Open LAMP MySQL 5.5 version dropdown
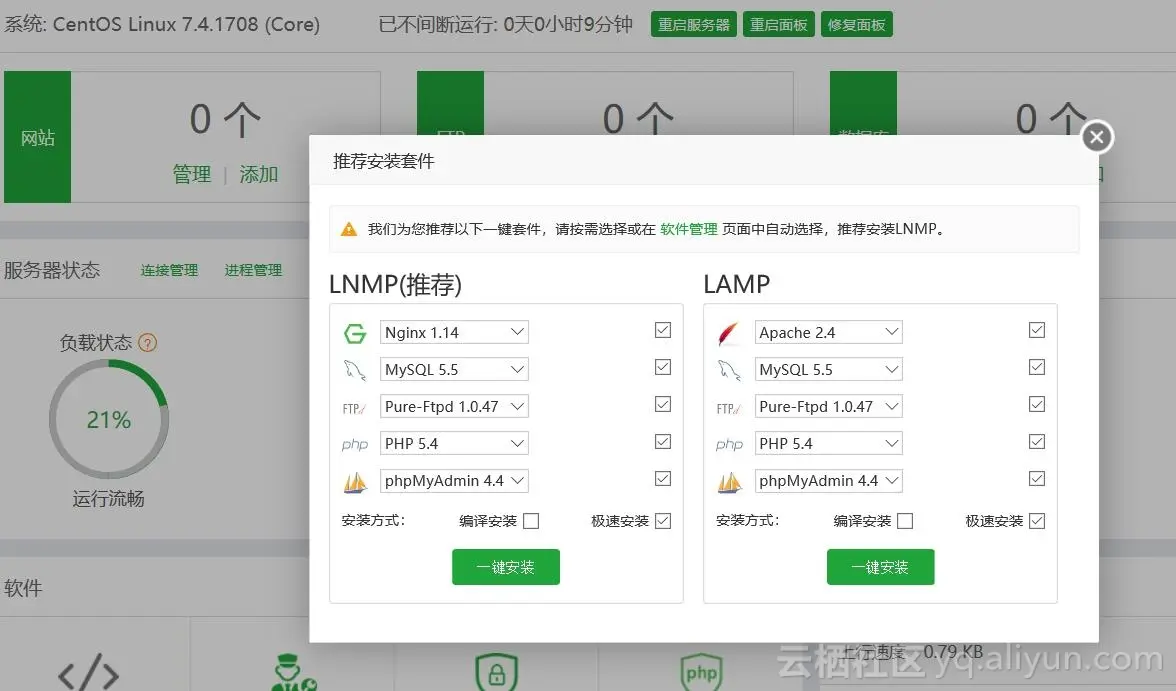 828,369
